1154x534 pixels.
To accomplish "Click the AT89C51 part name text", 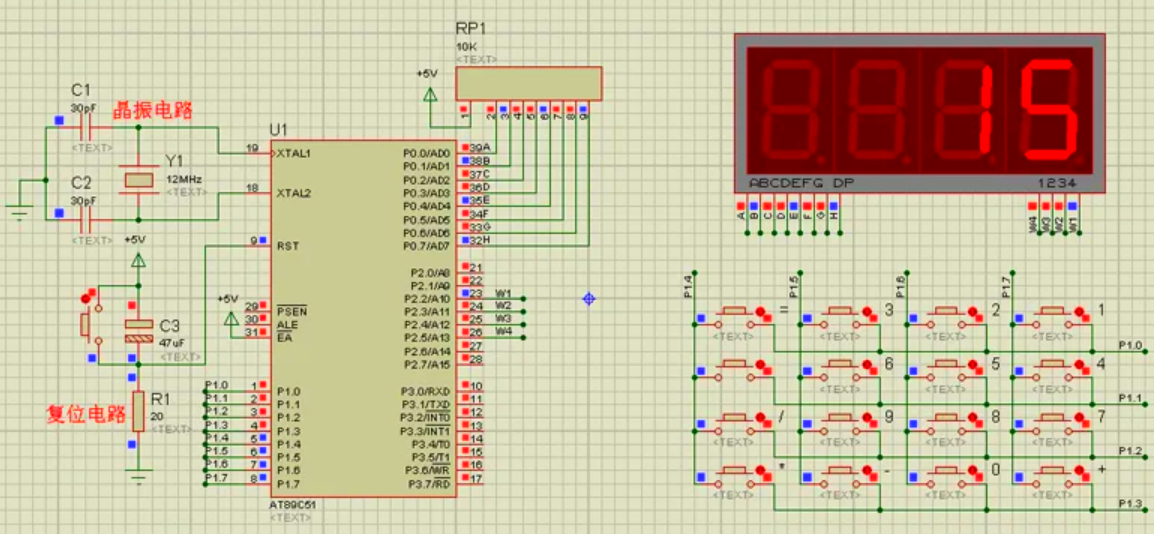I will [x=293, y=507].
